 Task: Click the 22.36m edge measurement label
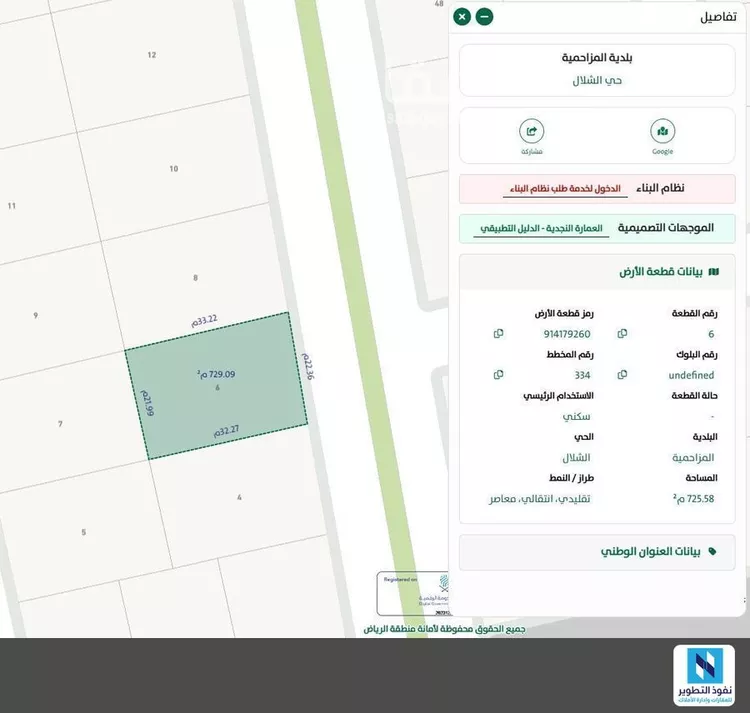[308, 366]
